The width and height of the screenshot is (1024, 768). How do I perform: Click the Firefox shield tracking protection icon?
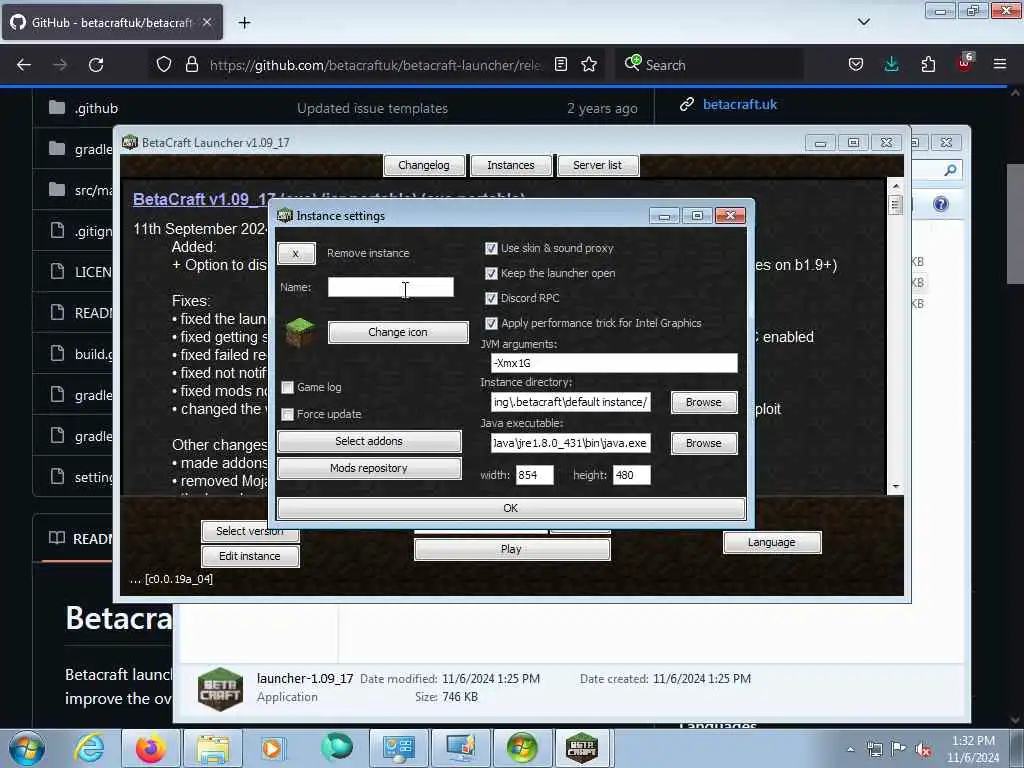click(x=164, y=65)
